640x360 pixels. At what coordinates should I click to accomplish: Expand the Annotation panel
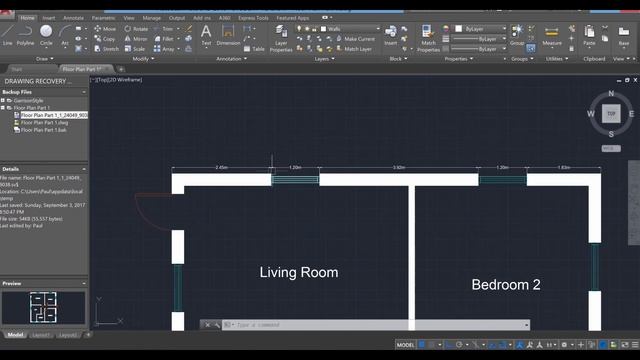pyautogui.click(x=231, y=59)
